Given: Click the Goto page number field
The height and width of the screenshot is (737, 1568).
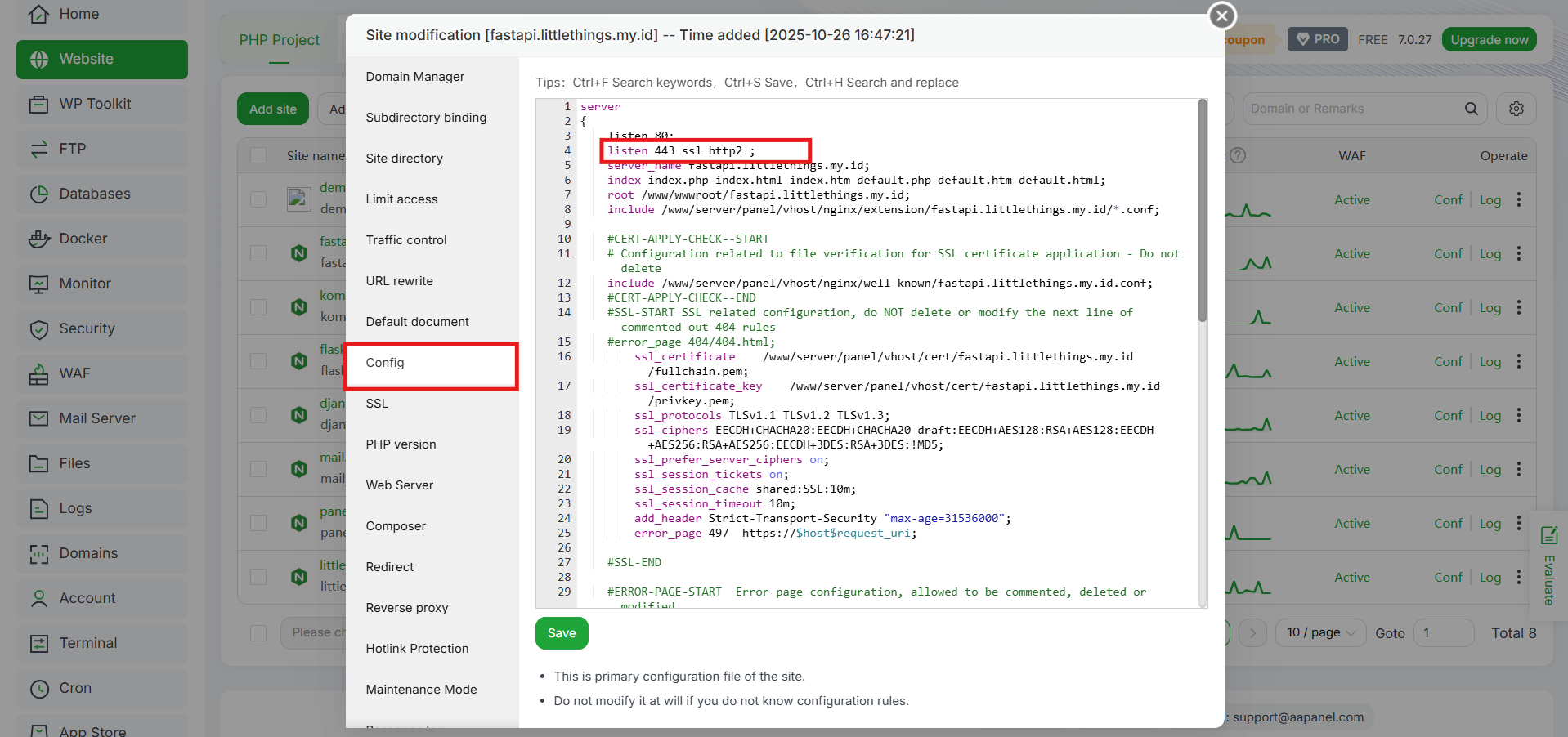Looking at the screenshot, I should pos(1443,632).
